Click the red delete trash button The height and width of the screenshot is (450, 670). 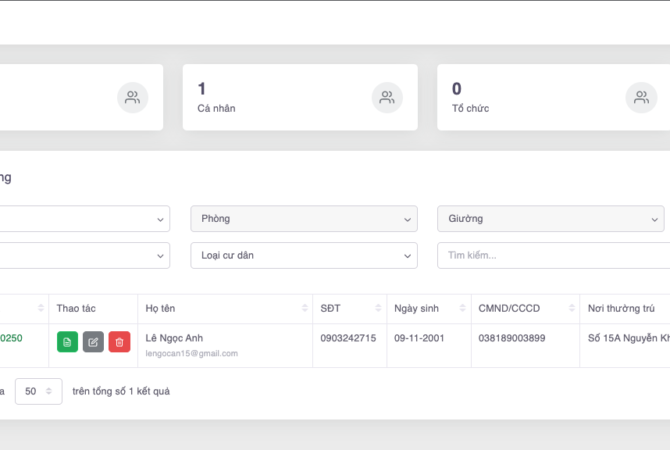pyautogui.click(x=119, y=342)
